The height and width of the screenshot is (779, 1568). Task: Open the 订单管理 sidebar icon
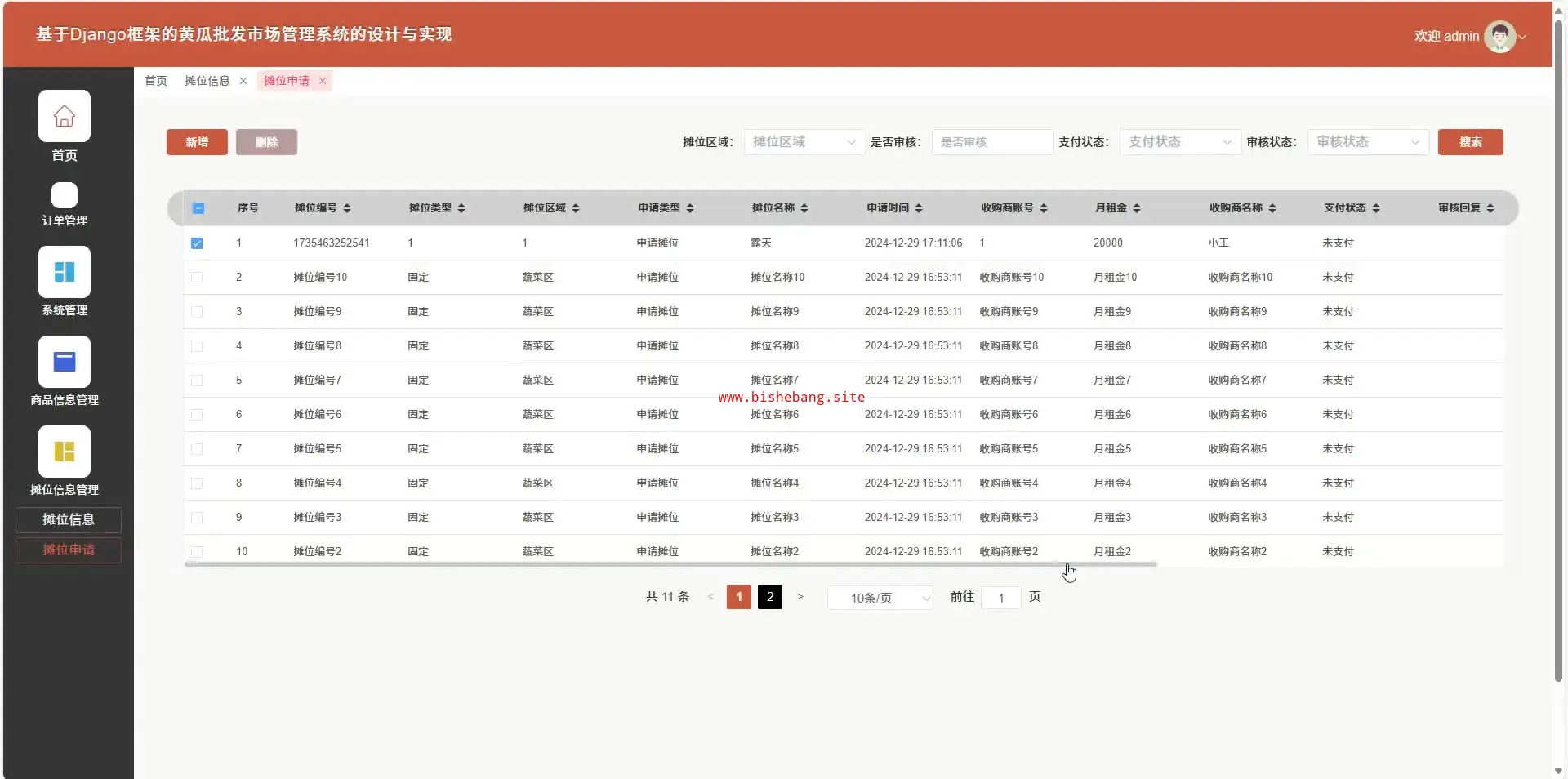65,195
